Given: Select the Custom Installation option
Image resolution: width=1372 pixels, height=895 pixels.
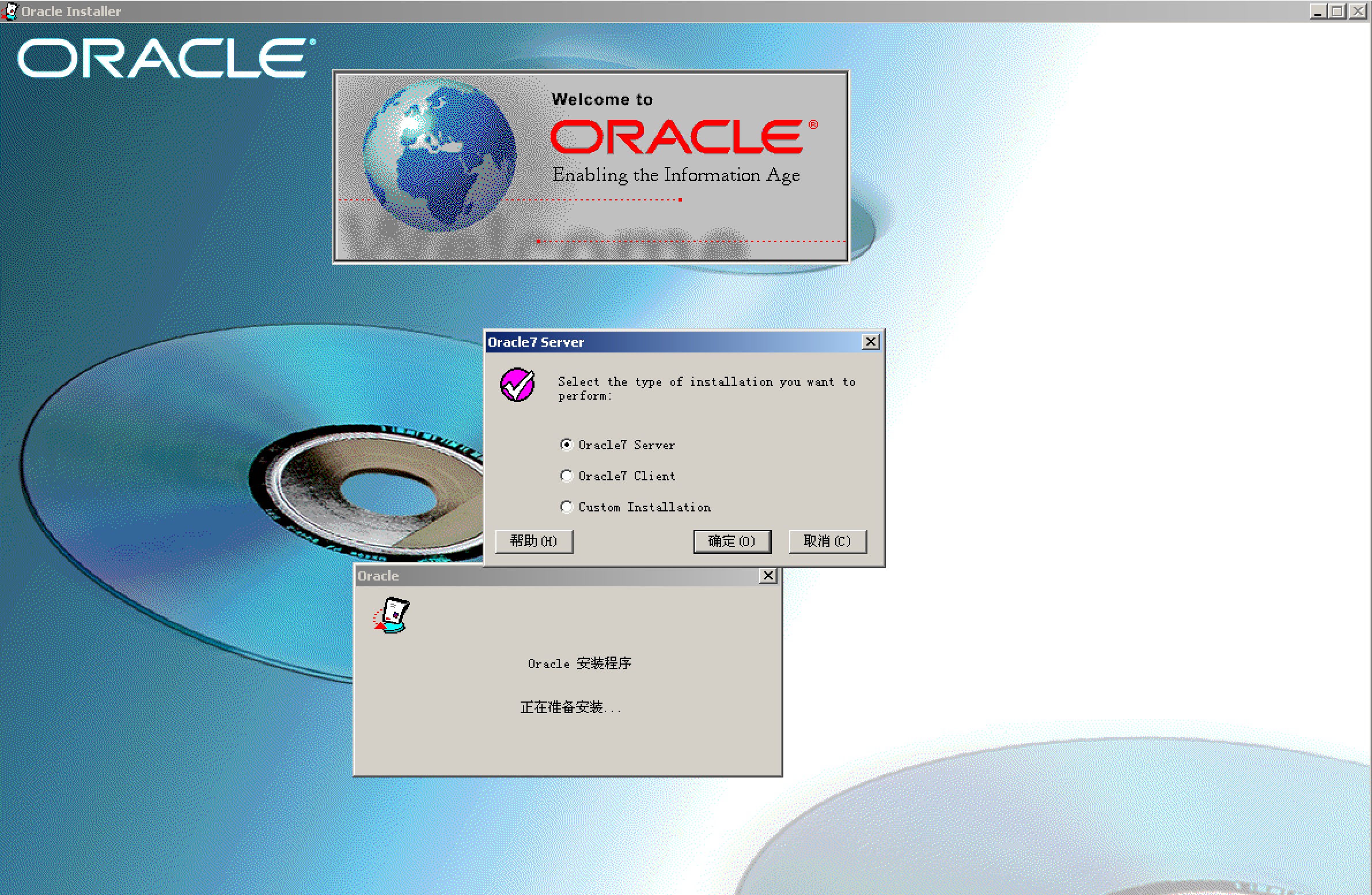Looking at the screenshot, I should [x=567, y=506].
